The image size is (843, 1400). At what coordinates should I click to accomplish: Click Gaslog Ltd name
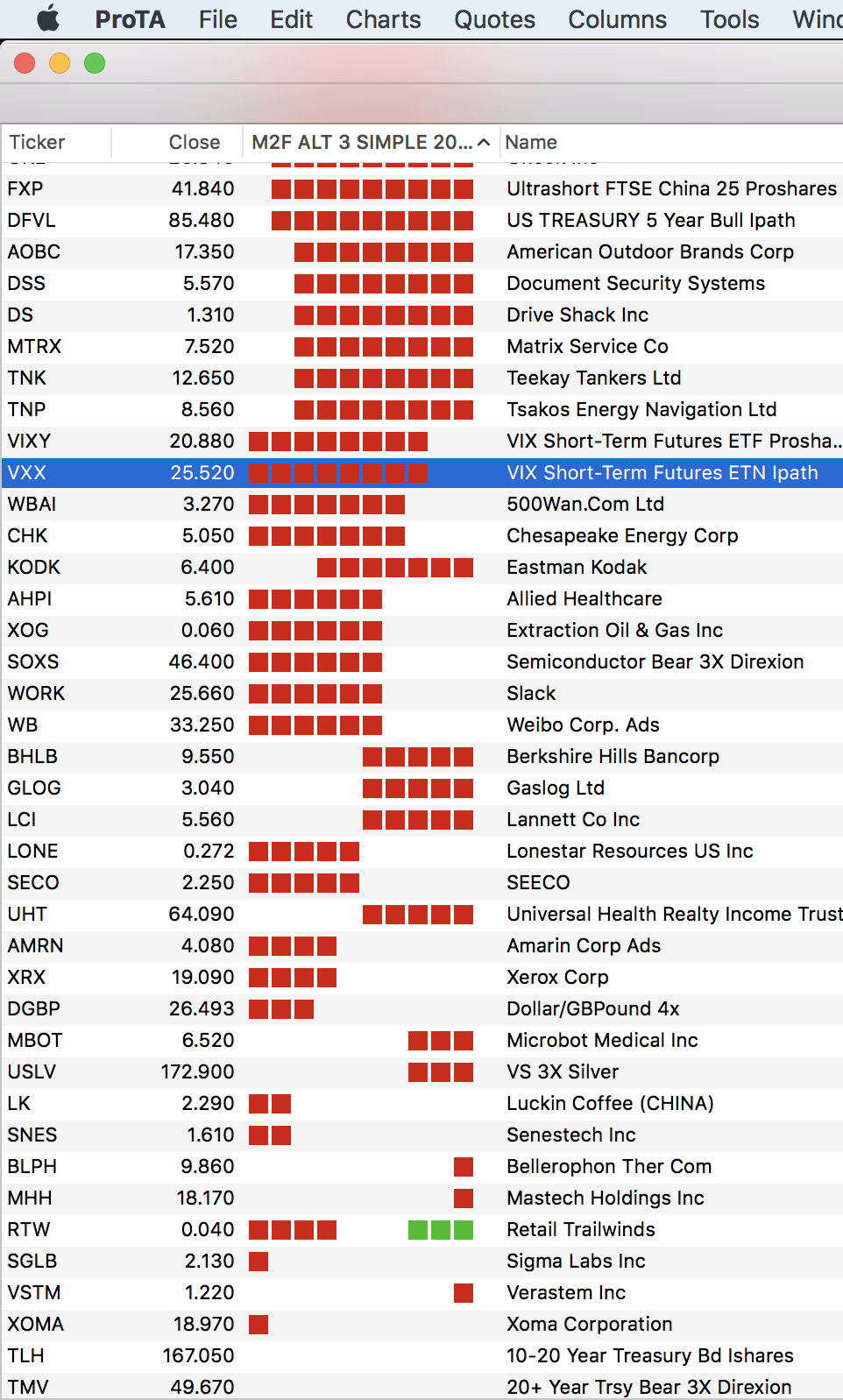click(556, 788)
